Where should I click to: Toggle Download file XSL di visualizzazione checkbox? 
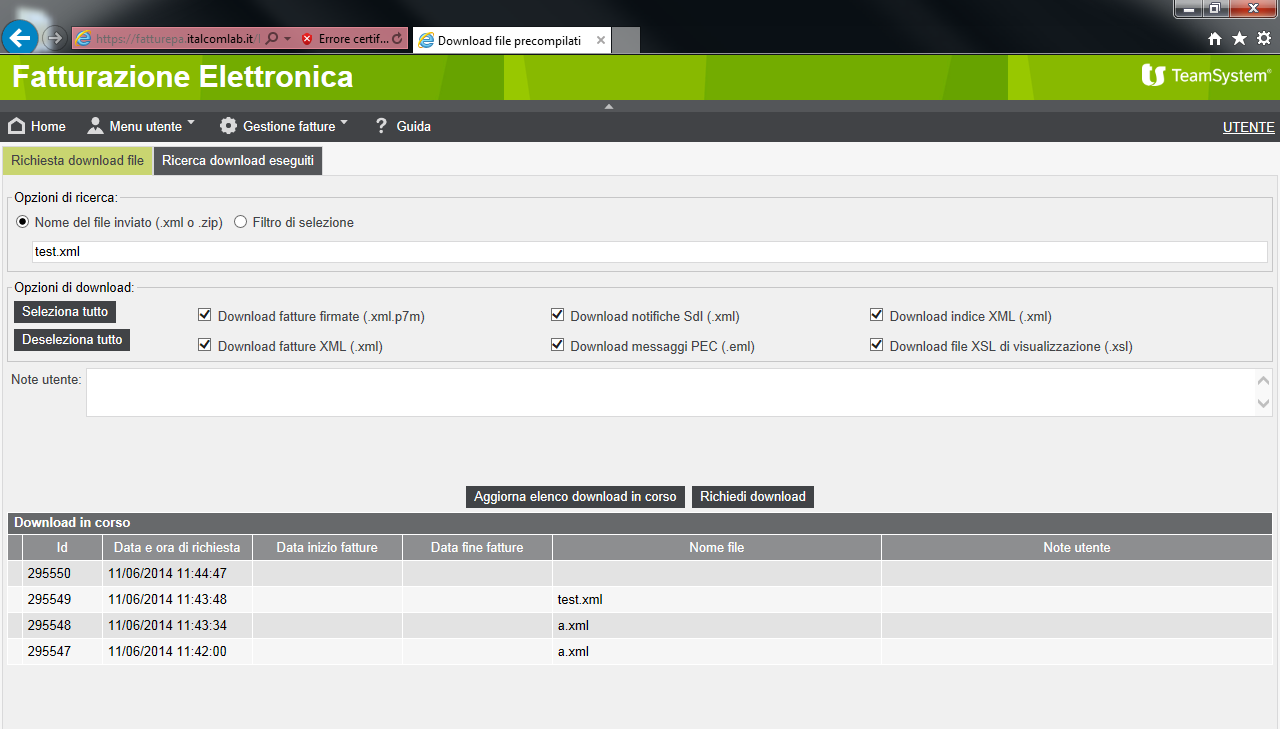point(877,345)
